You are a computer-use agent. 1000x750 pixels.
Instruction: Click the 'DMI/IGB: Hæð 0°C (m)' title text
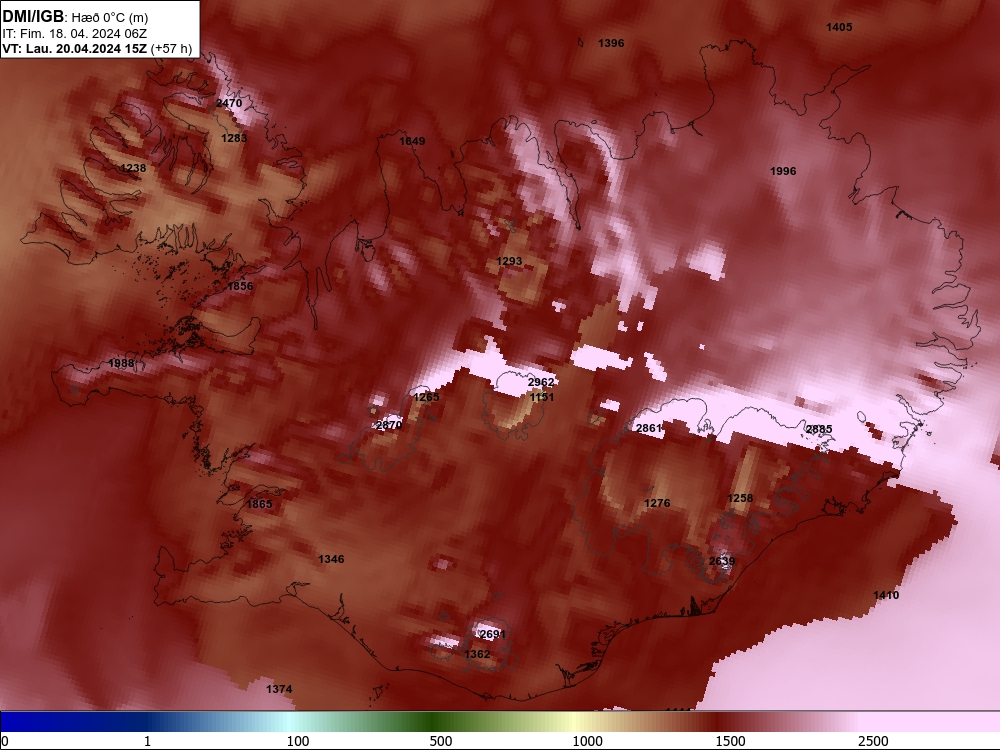[75, 17]
